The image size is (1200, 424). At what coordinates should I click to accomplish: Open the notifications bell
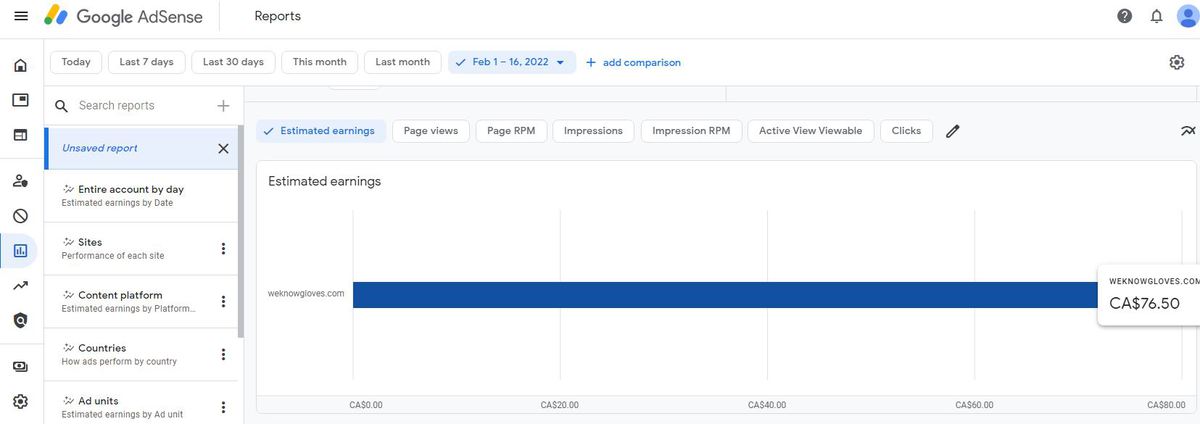tap(1156, 16)
